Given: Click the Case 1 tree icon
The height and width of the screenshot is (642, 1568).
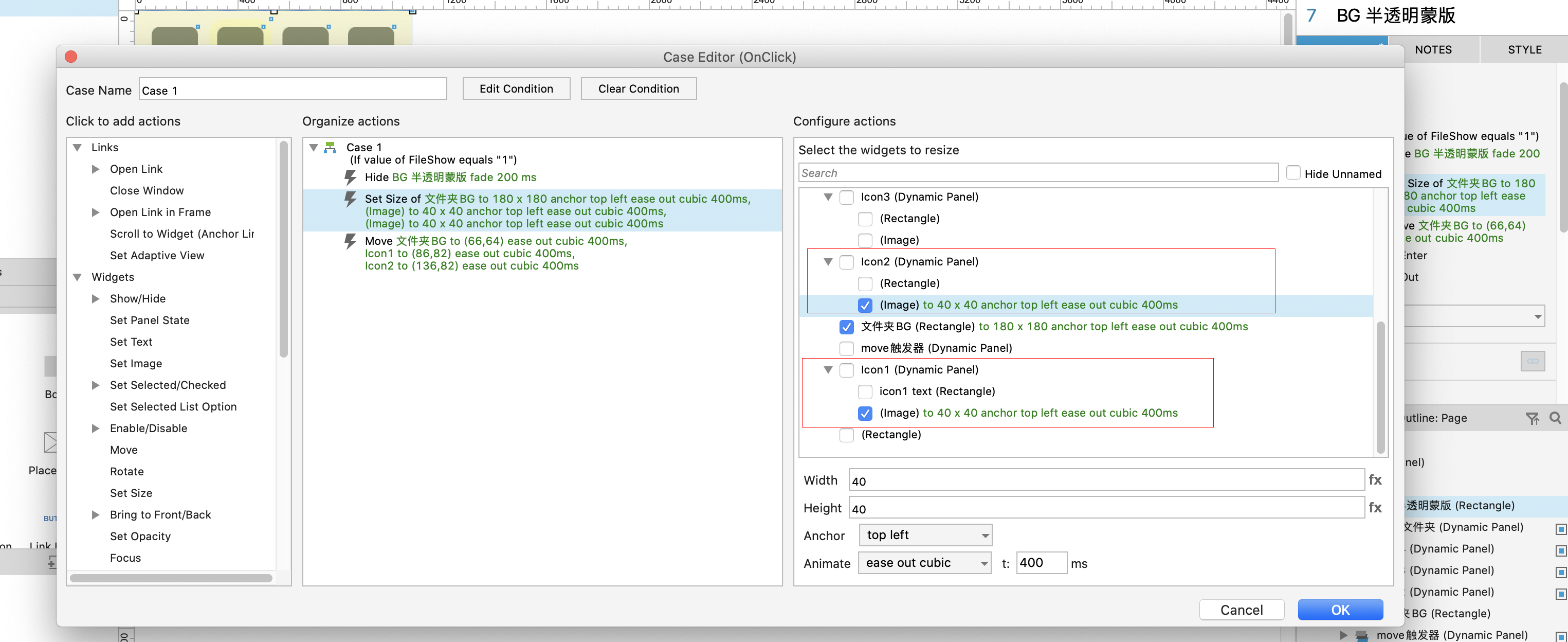Looking at the screenshot, I should pos(331,148).
